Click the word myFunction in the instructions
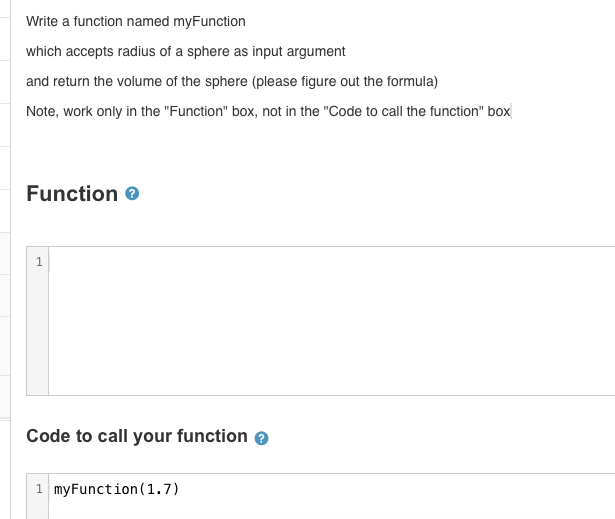The width and height of the screenshot is (615, 519). tap(209, 22)
